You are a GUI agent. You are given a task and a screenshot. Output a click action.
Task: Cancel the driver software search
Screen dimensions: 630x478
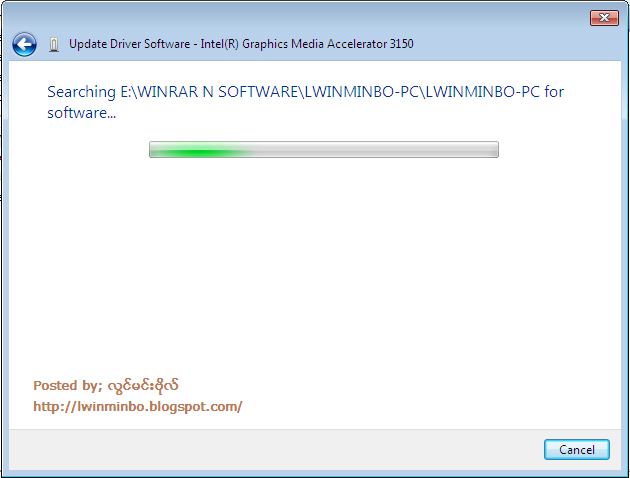point(577,449)
